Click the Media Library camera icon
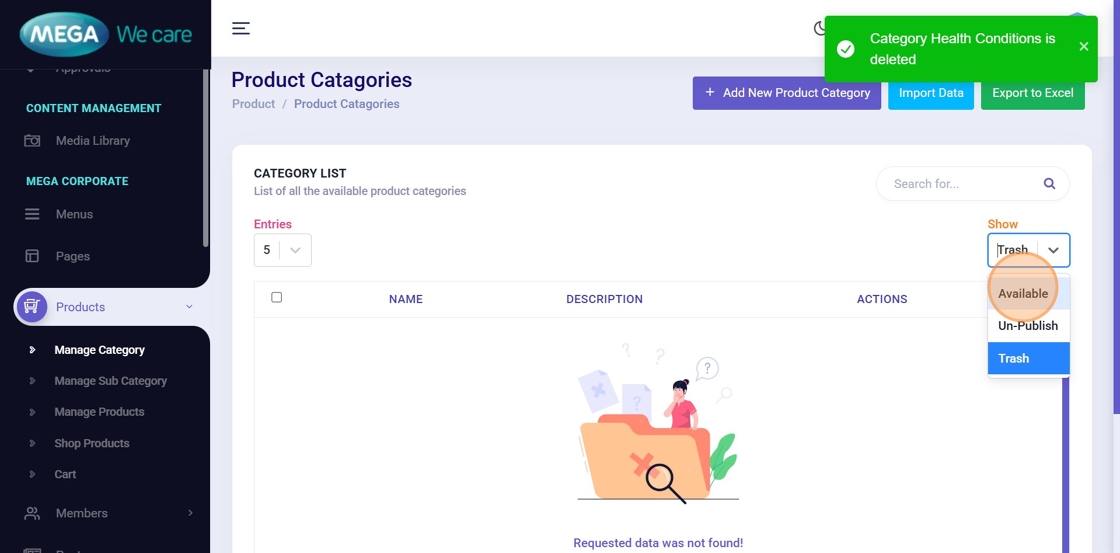The height and width of the screenshot is (553, 1120). [32, 141]
